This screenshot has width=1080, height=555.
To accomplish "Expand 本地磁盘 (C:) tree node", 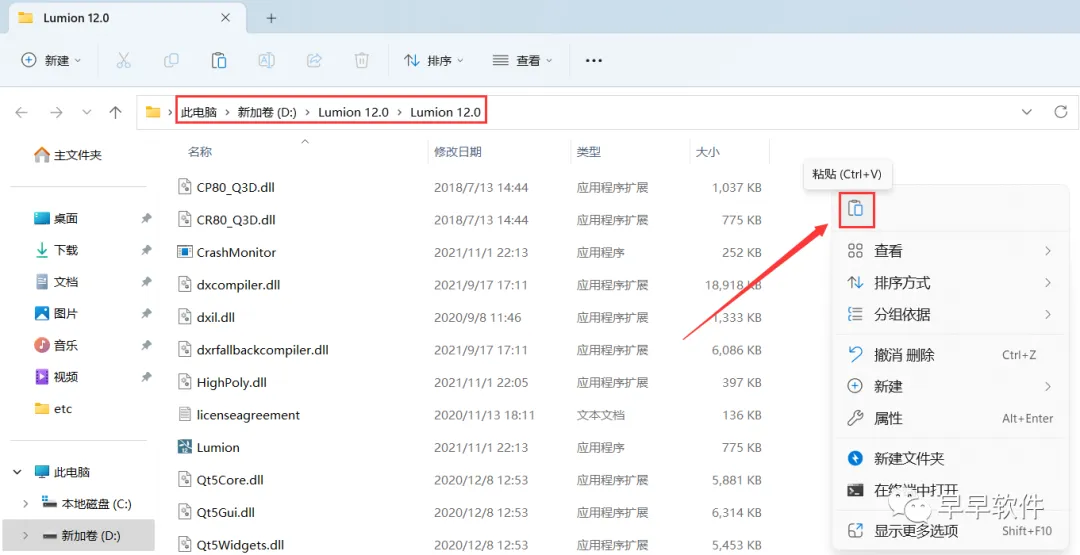I will click(x=25, y=504).
